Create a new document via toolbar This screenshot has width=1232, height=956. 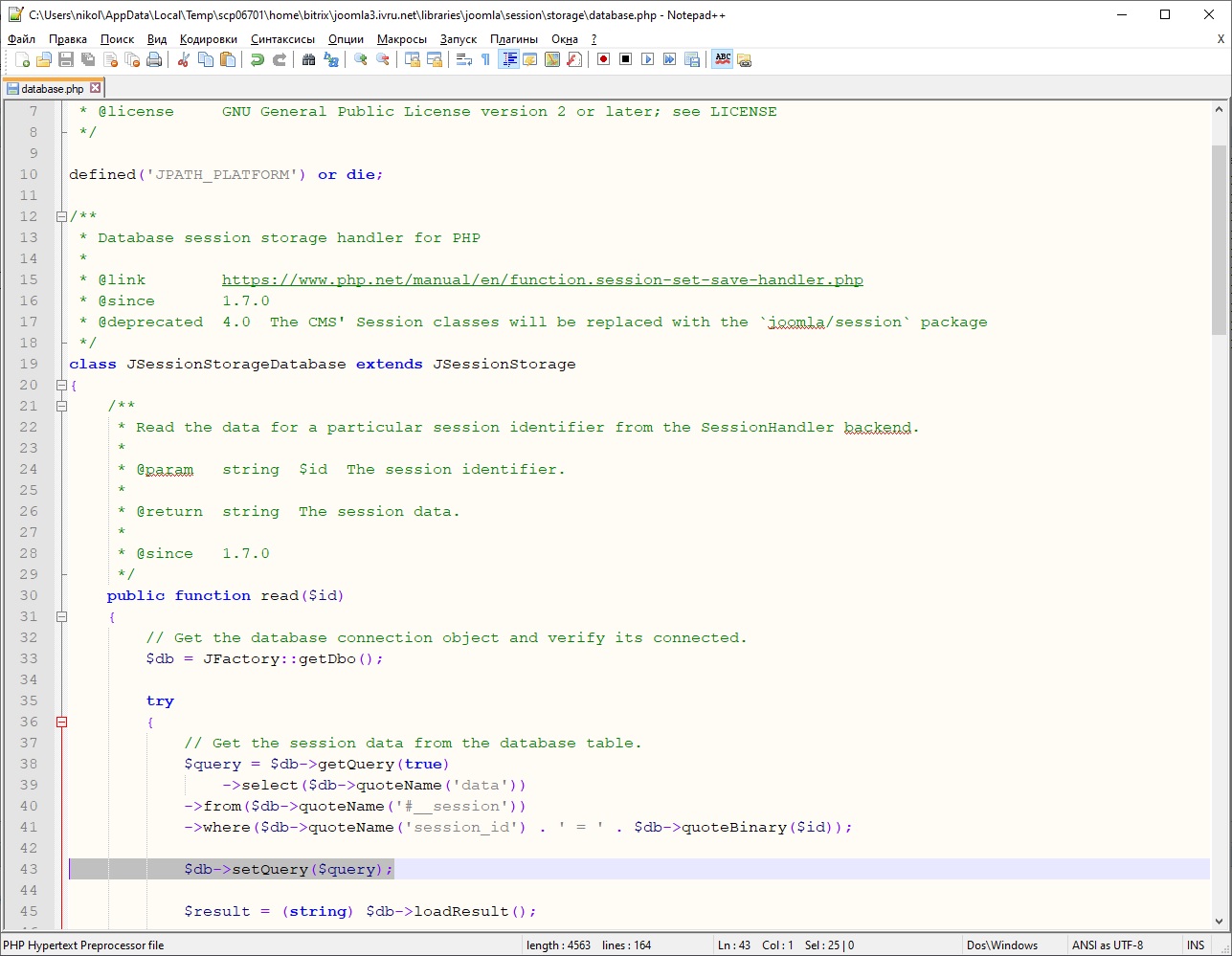(x=22, y=59)
